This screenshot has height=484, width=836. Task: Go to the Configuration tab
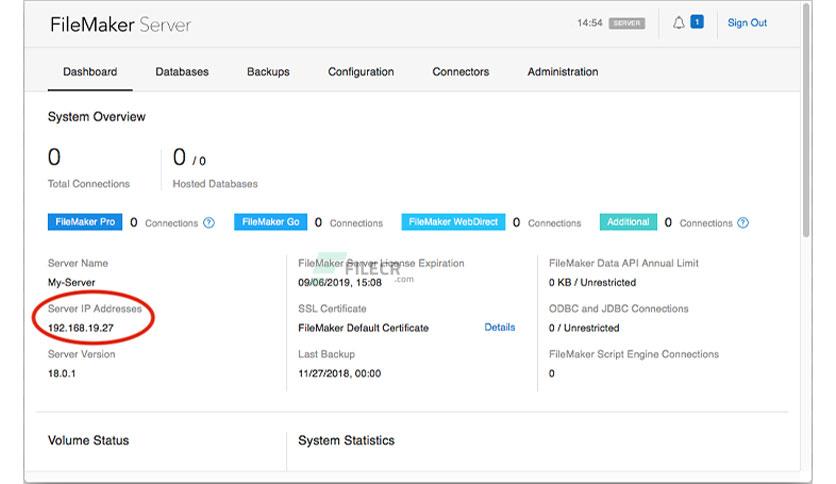(x=361, y=71)
